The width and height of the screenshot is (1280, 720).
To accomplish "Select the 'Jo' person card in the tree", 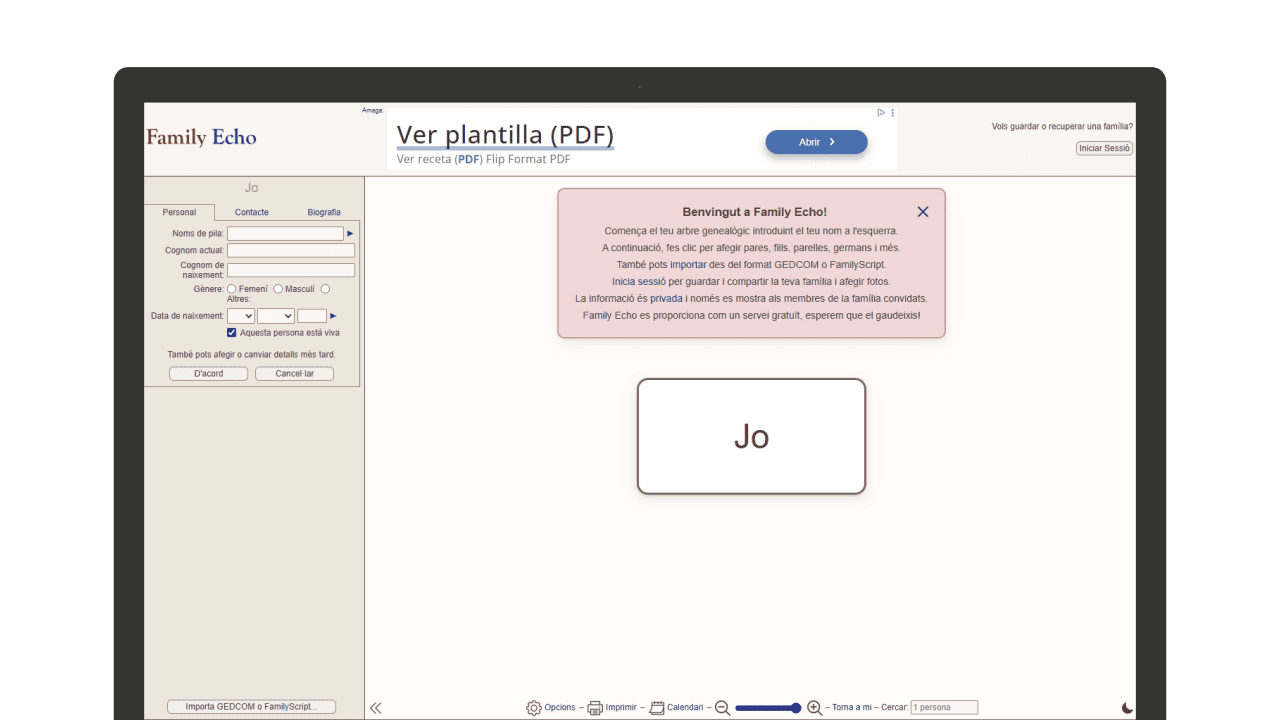I will point(751,436).
